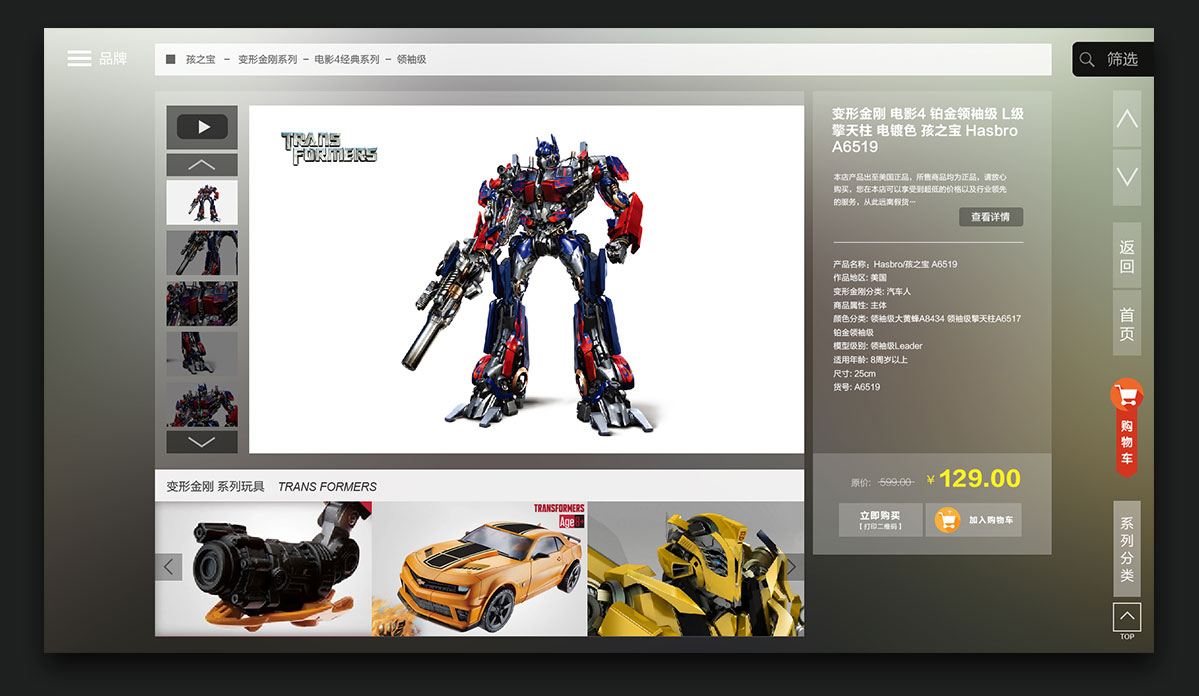Select the fifth thumbnail showing robot upper body
The height and width of the screenshot is (696, 1199).
[202, 405]
